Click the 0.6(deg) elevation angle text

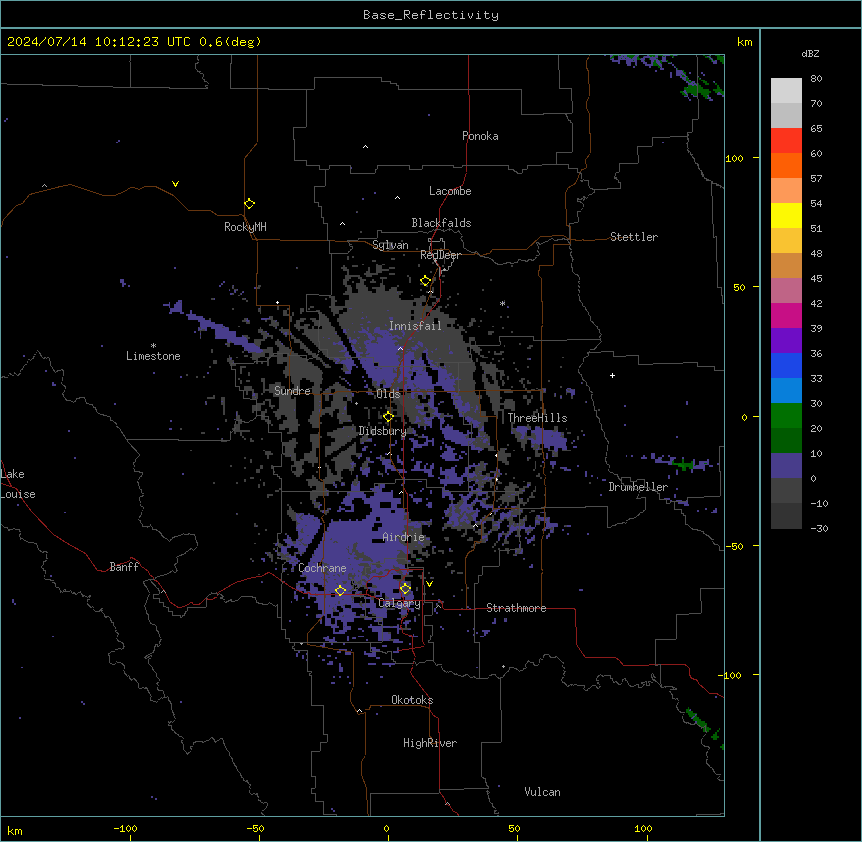coord(230,42)
